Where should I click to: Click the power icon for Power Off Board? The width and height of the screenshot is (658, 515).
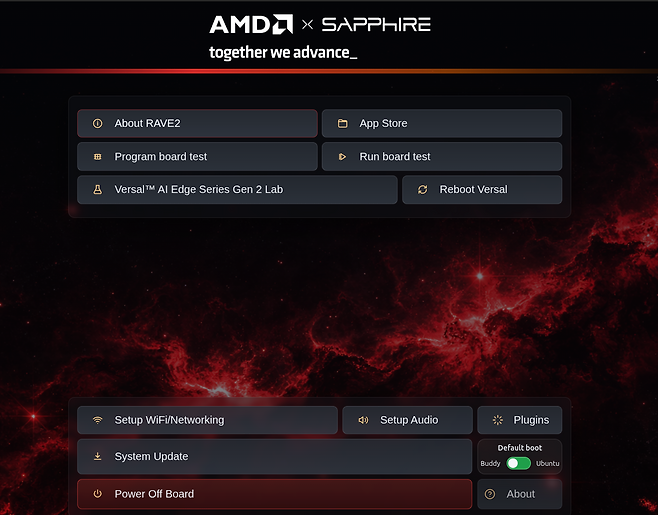[x=97, y=494]
